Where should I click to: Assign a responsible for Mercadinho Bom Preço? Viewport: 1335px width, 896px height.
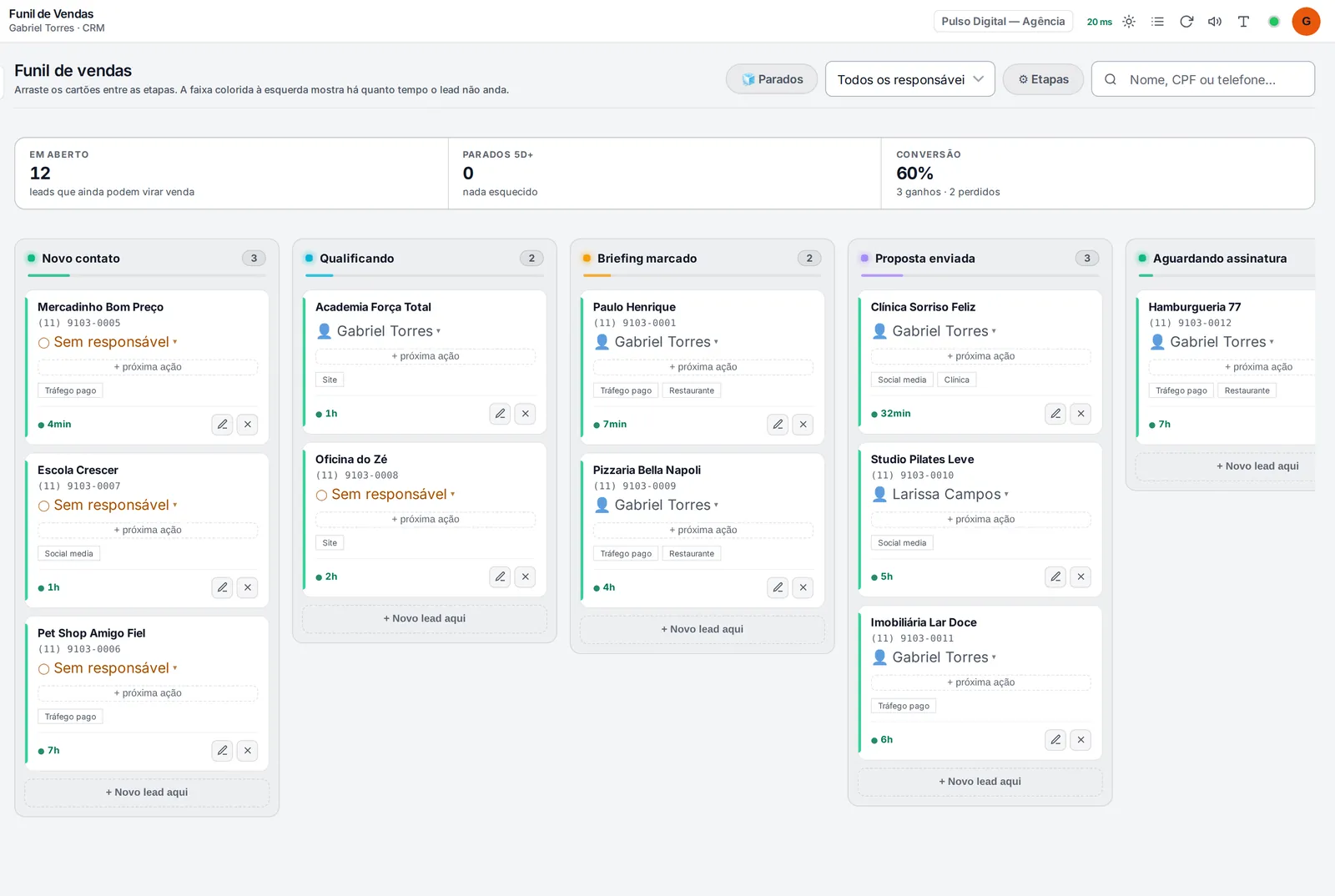(108, 342)
